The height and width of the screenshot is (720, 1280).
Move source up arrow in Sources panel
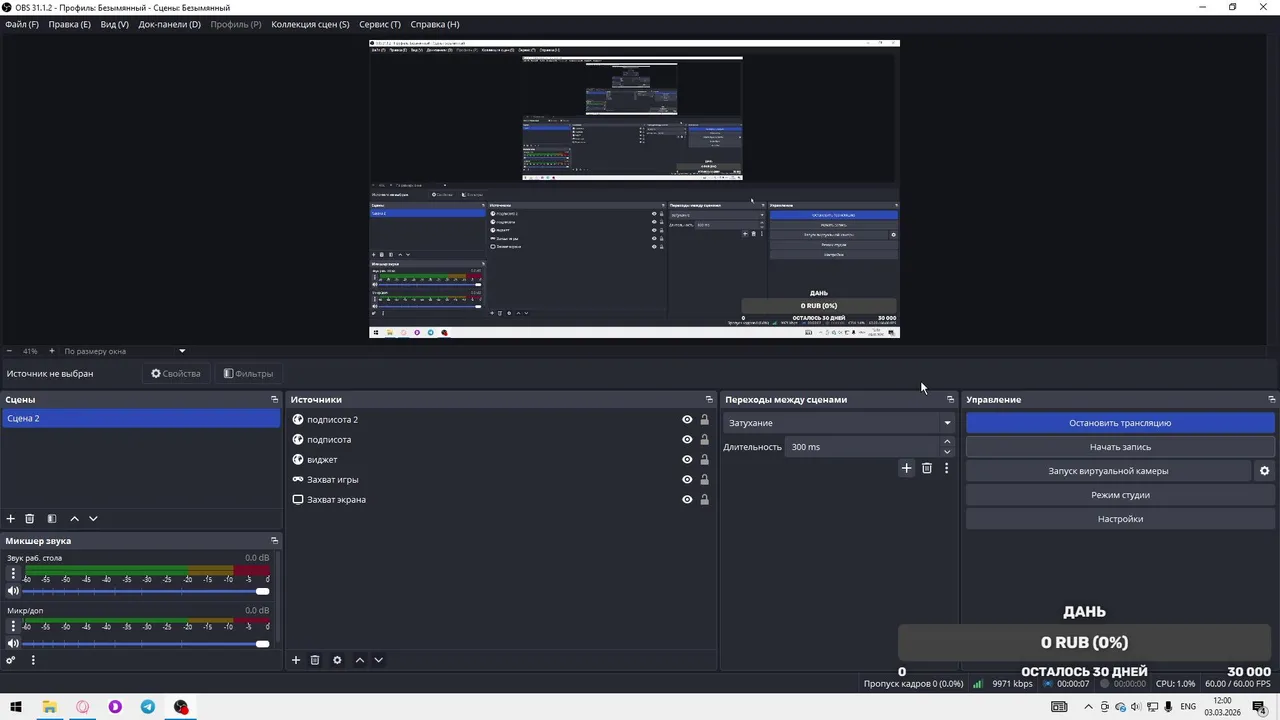[360, 660]
